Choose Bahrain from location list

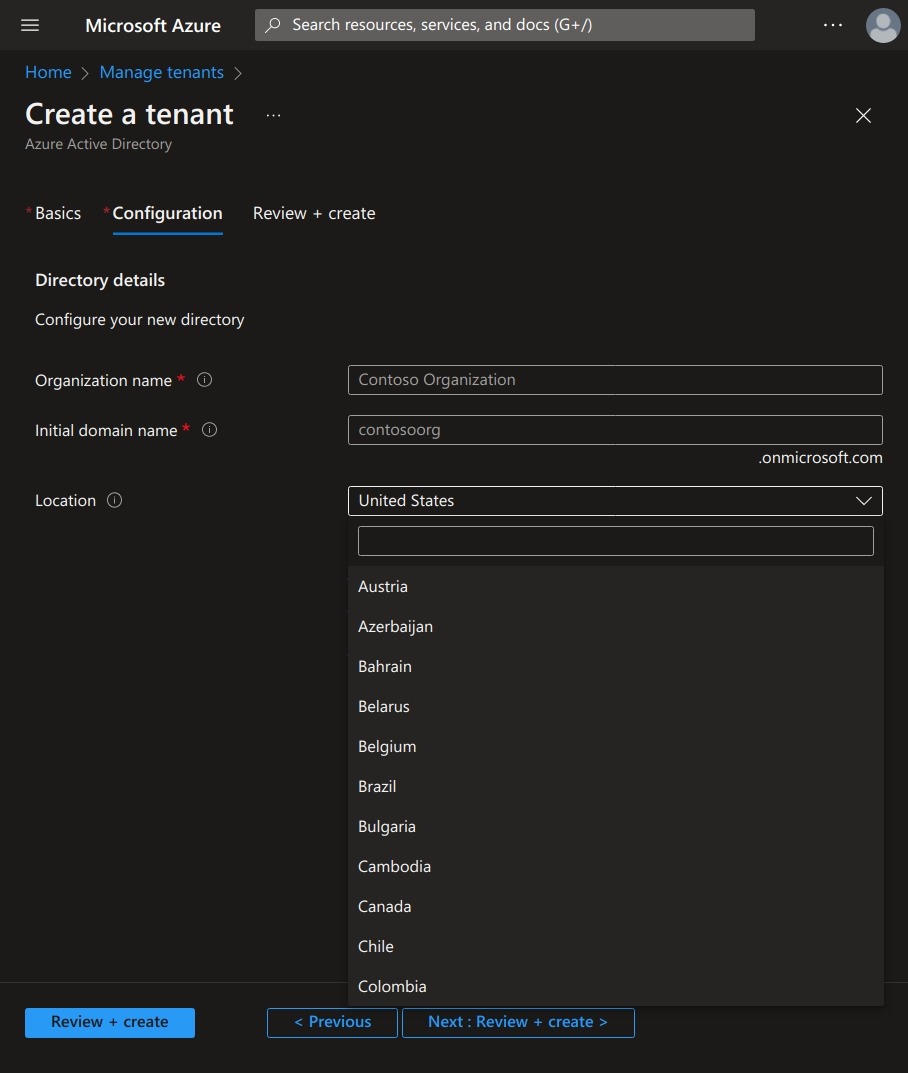[x=616, y=667]
